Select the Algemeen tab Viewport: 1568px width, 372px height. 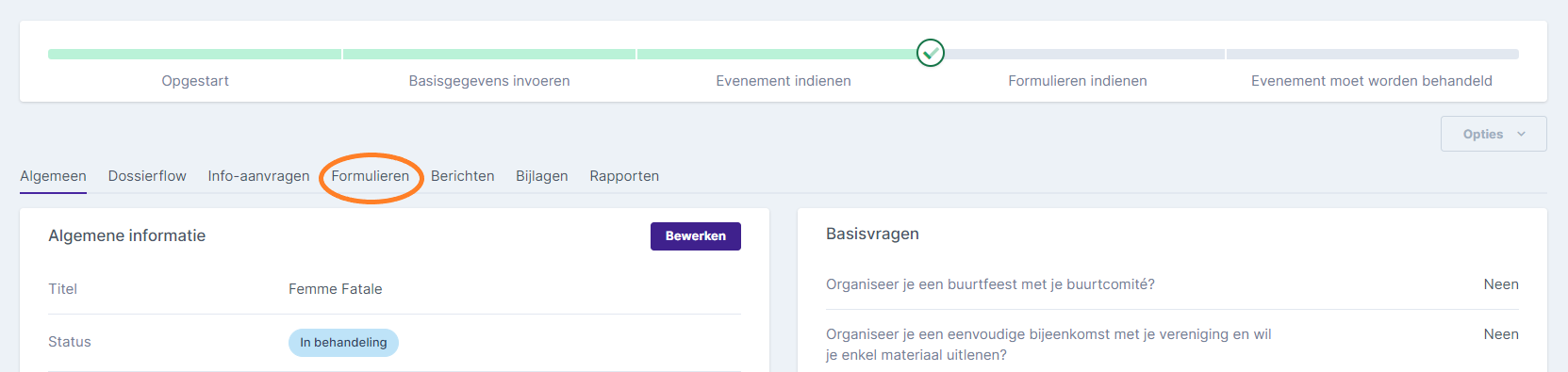pyautogui.click(x=53, y=176)
